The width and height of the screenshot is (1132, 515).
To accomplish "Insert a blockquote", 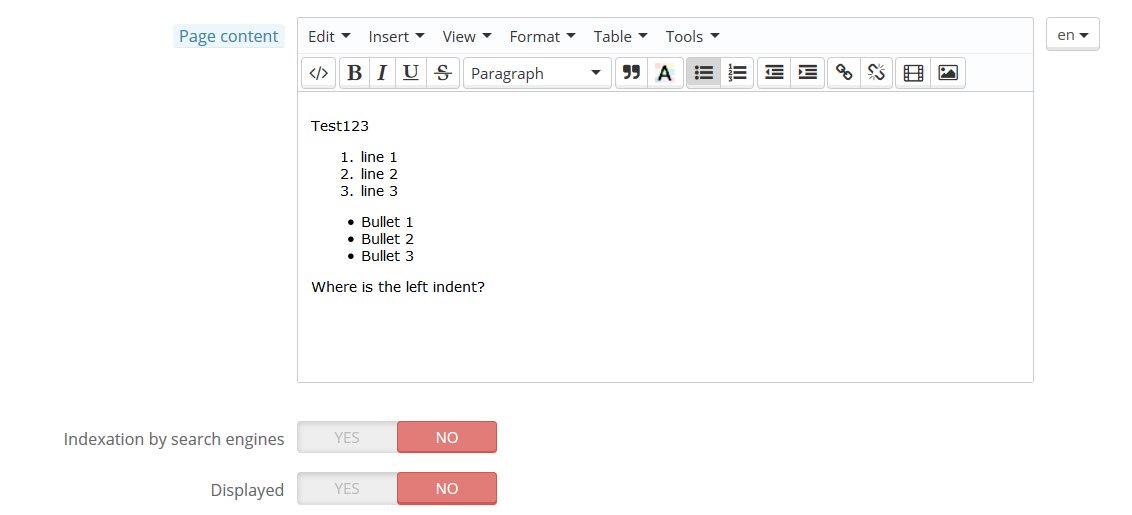I will (631, 73).
